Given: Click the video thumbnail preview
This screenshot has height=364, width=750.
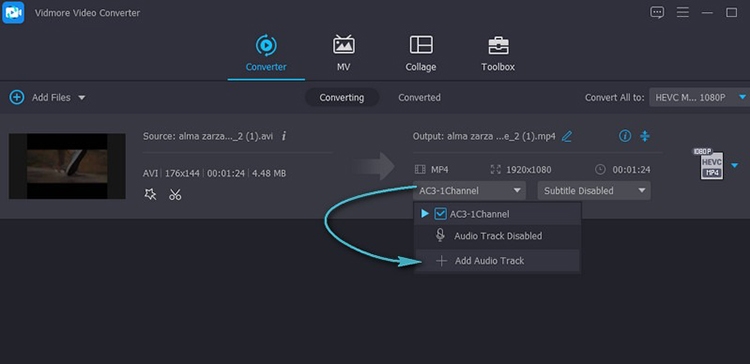Looking at the screenshot, I should point(67,166).
